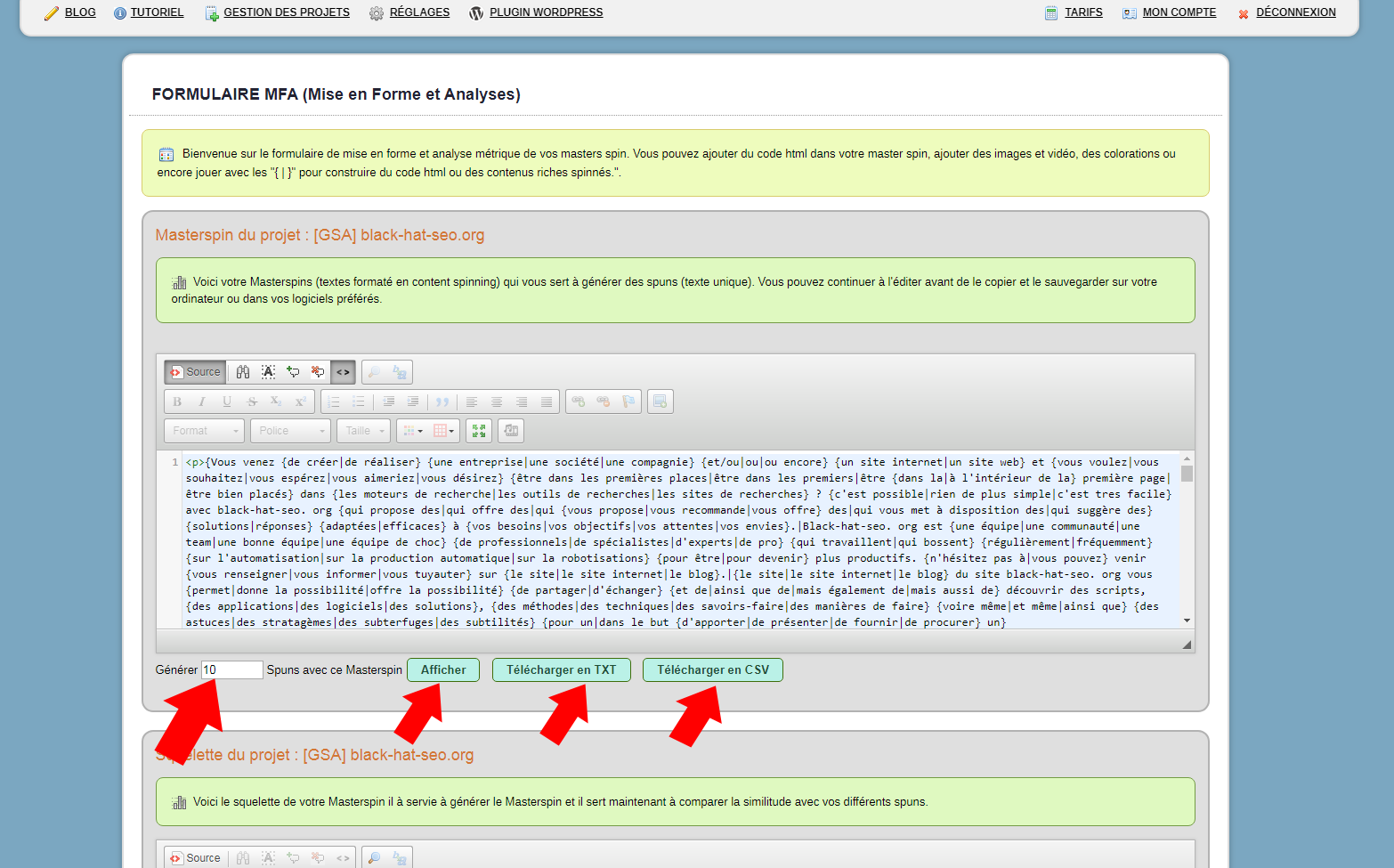Center align text
This screenshot has height=868, width=1394.
pos(497,402)
